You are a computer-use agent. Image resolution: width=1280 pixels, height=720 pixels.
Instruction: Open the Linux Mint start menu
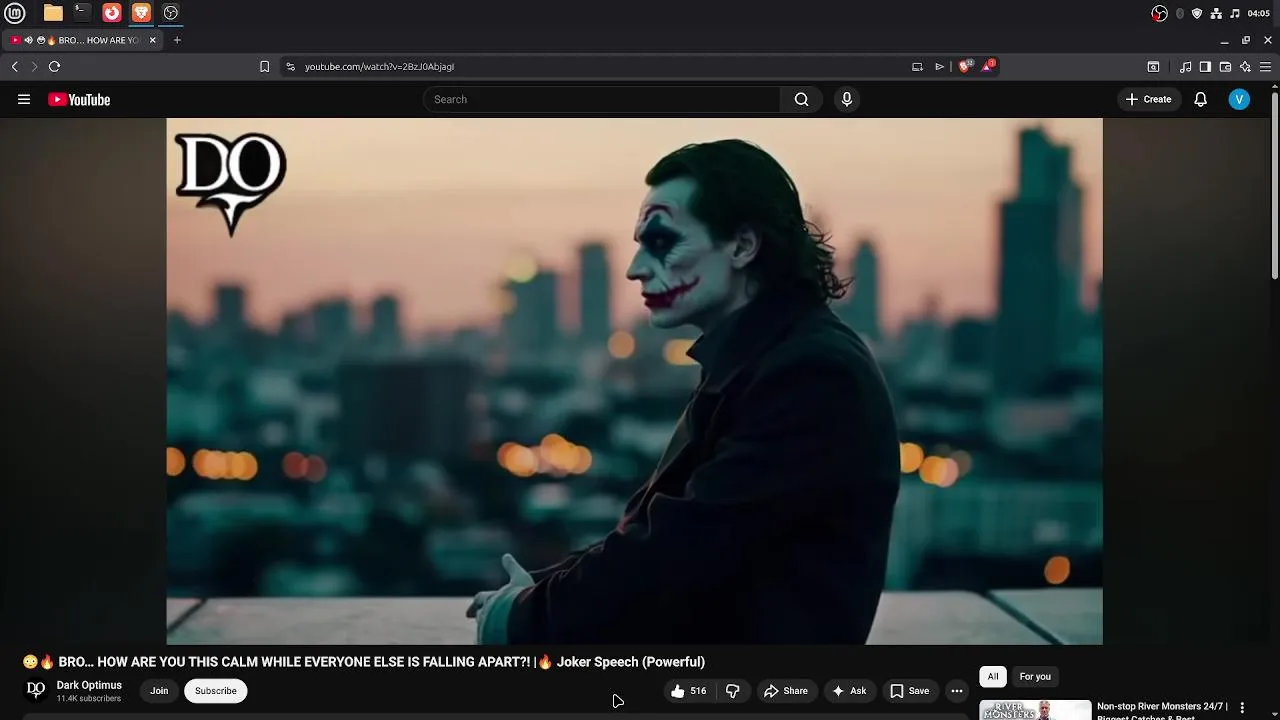coord(15,13)
